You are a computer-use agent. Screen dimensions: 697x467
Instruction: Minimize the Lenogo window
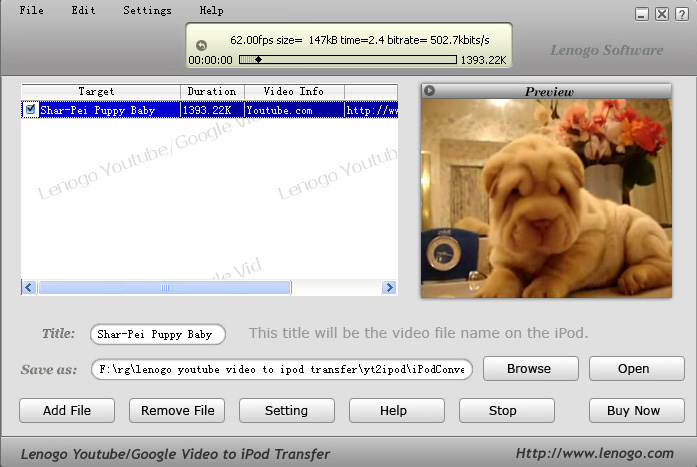(x=642, y=14)
